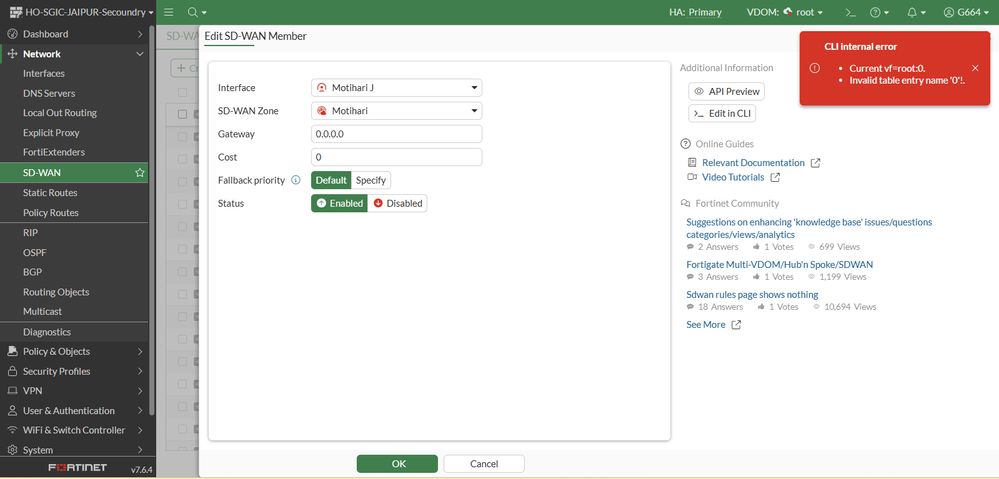Click the external link icon beside See More
999x479 pixels.
[x=736, y=325]
